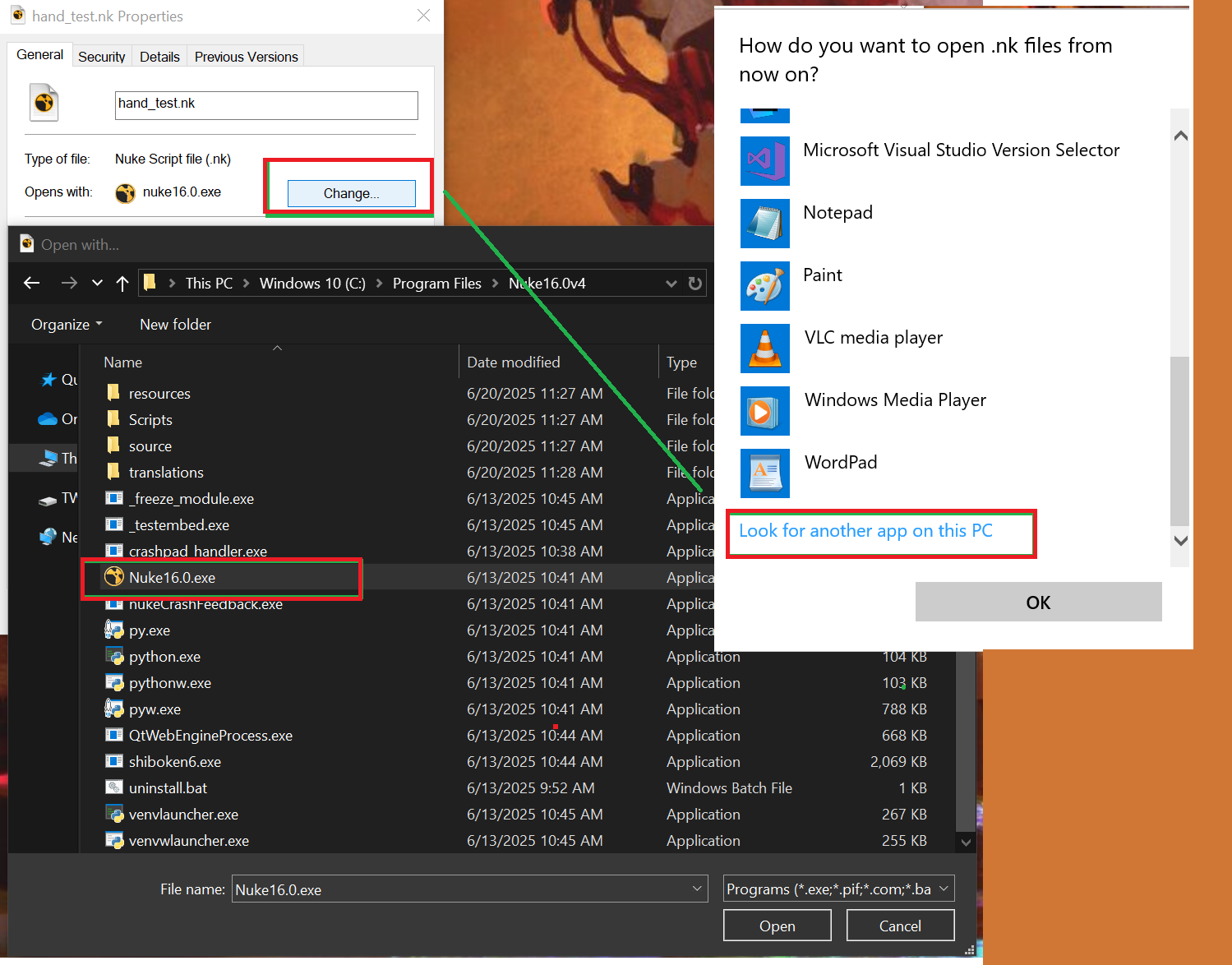Select the General tab
The height and width of the screenshot is (965, 1232).
(x=39, y=54)
